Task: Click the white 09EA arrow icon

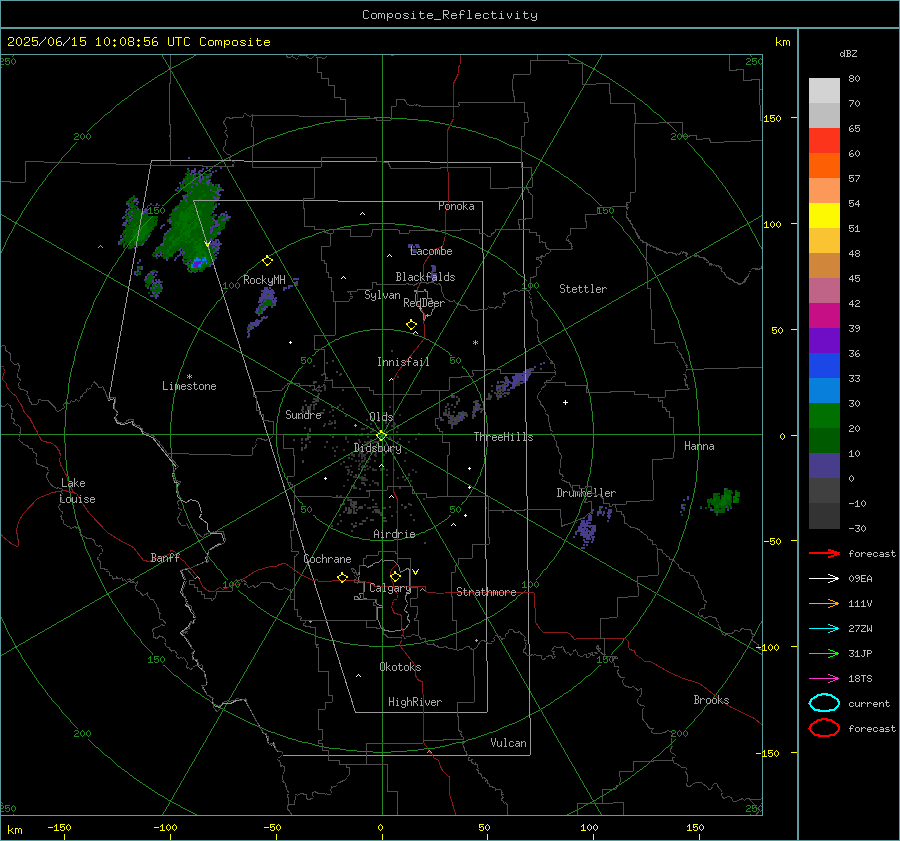Action: pyautogui.click(x=824, y=578)
